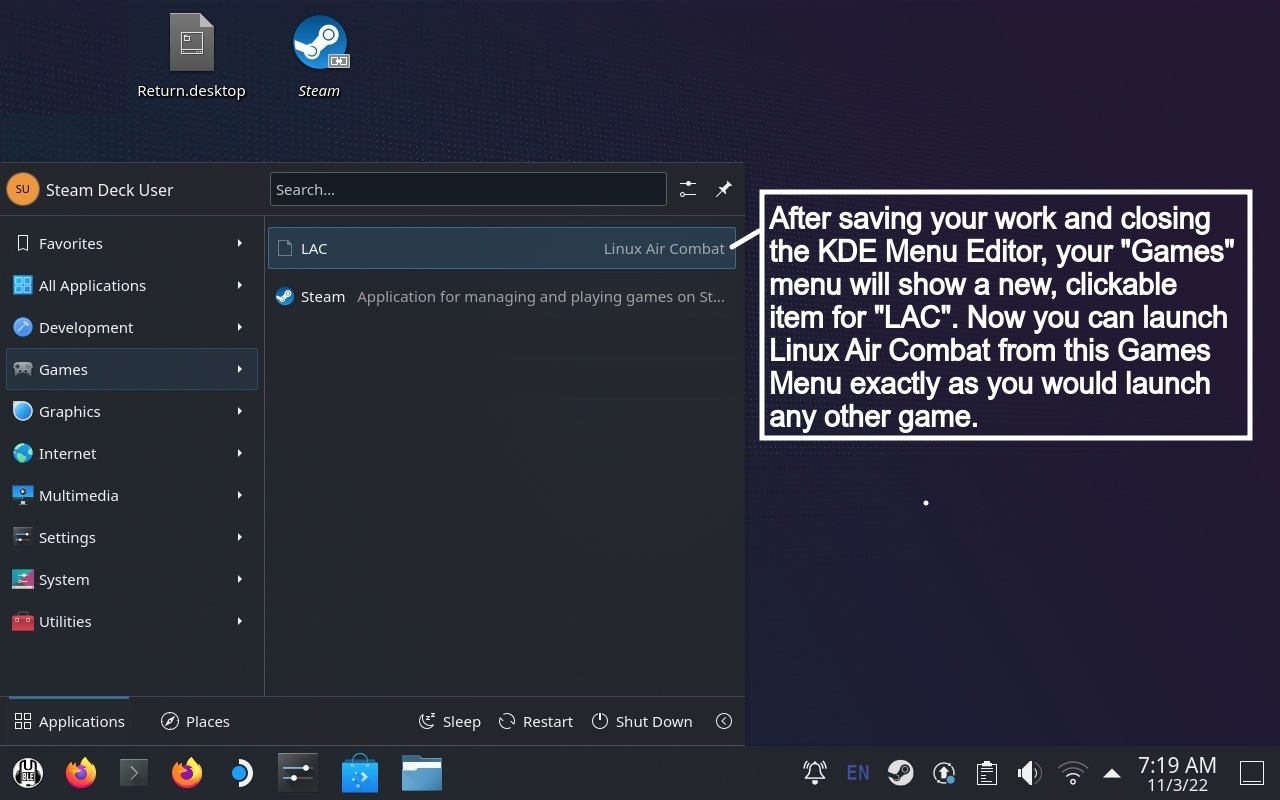This screenshot has height=800, width=1280.
Task: Open the Settings category
Action: 132,537
